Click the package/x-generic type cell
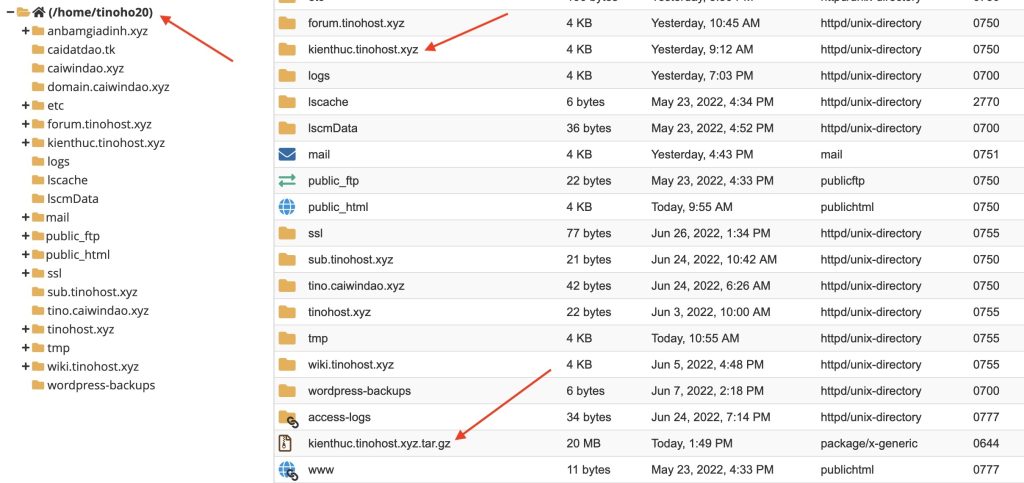1024x483 pixels. pos(869,444)
